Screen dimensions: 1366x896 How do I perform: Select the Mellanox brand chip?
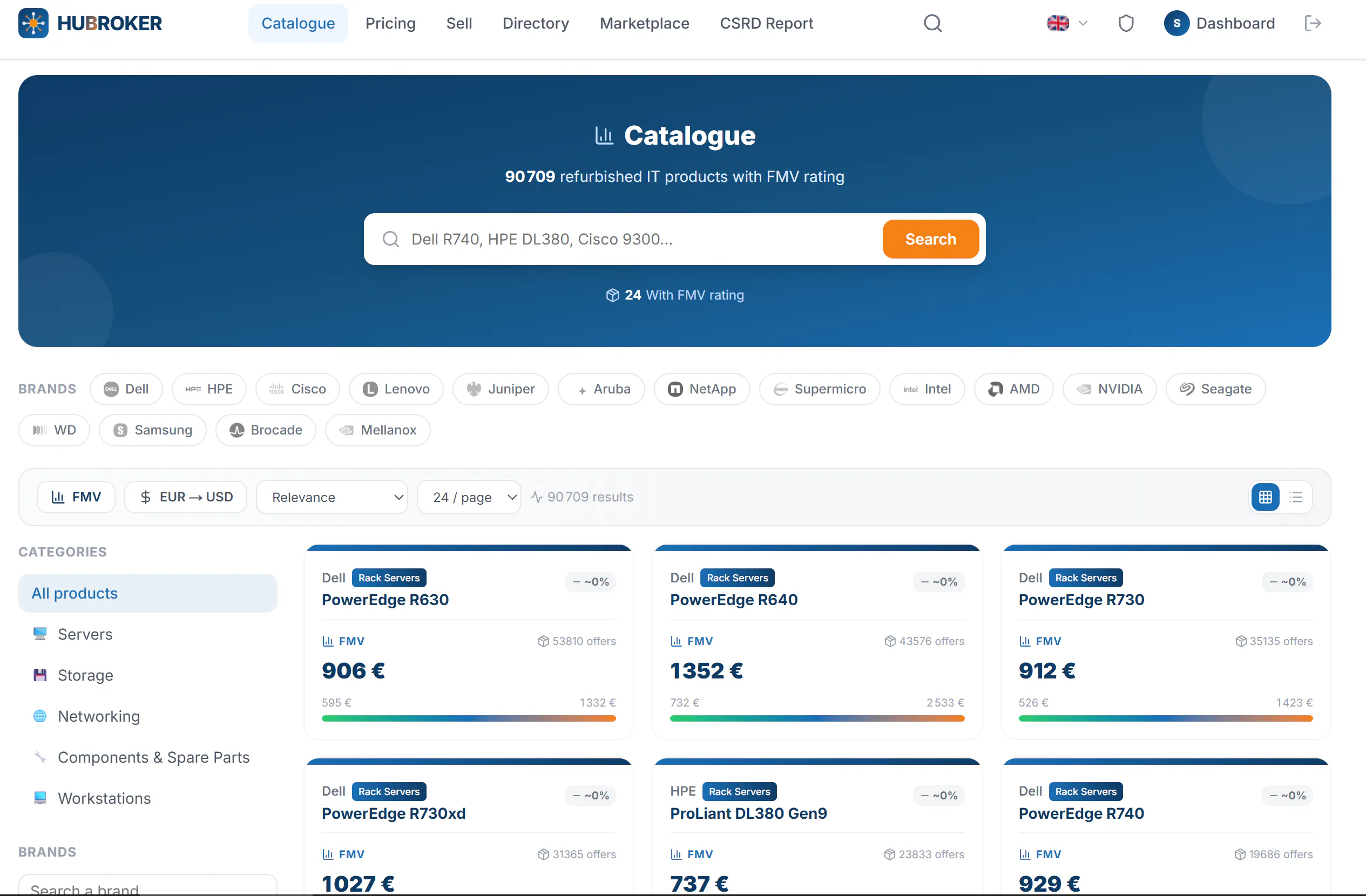point(377,430)
